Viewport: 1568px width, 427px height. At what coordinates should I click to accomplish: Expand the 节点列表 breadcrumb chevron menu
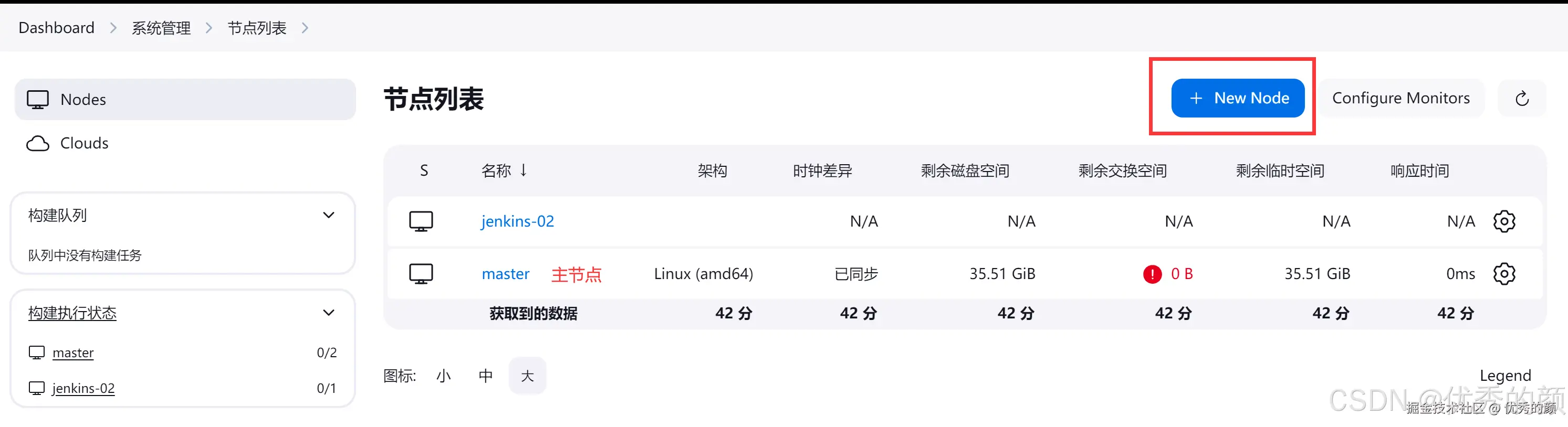pyautogui.click(x=305, y=28)
